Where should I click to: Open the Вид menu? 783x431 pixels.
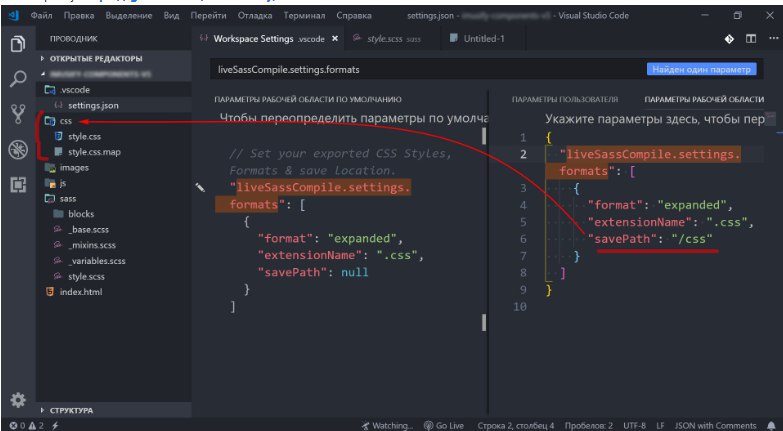171,15
